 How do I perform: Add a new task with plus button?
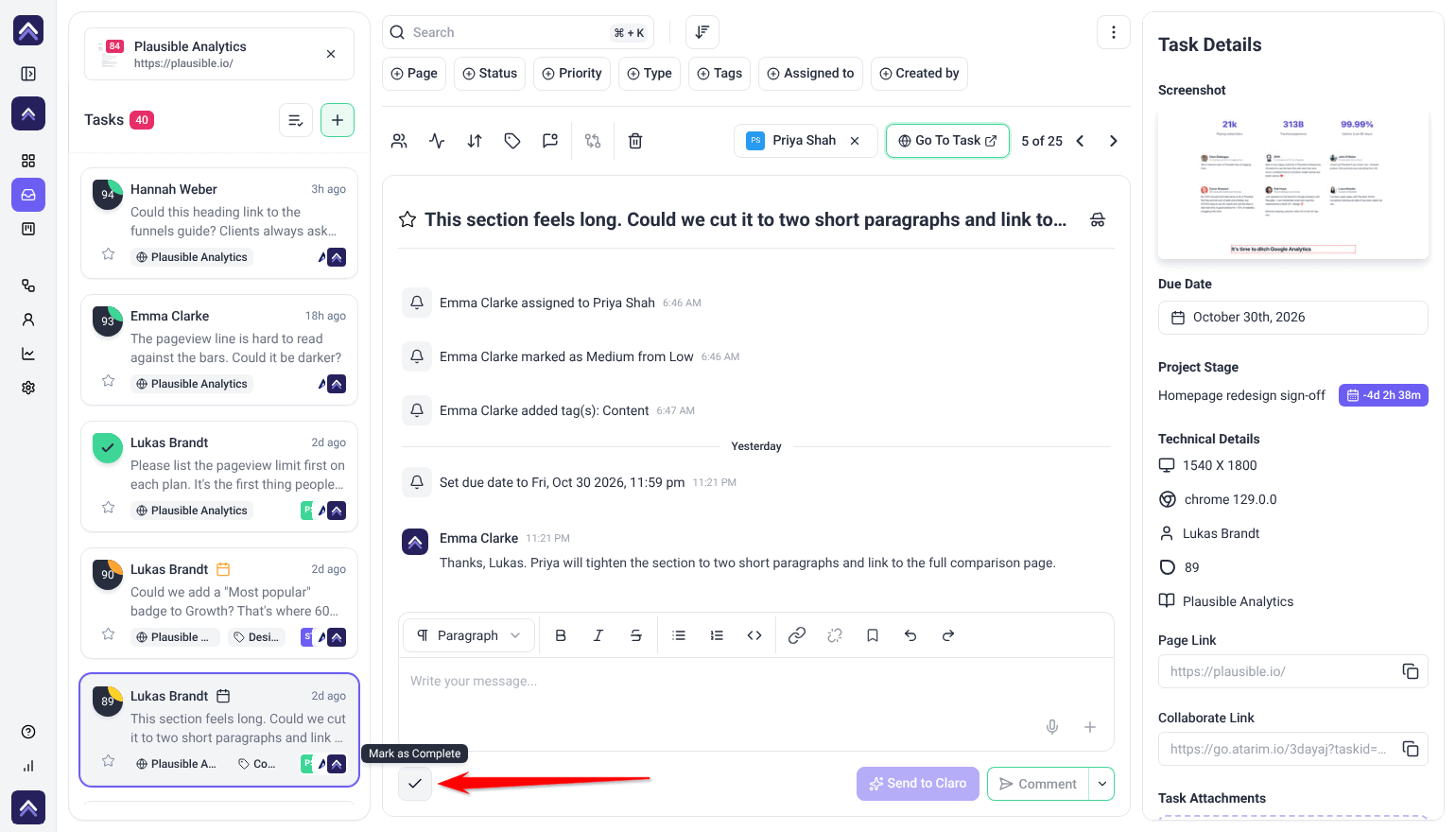coord(338,120)
